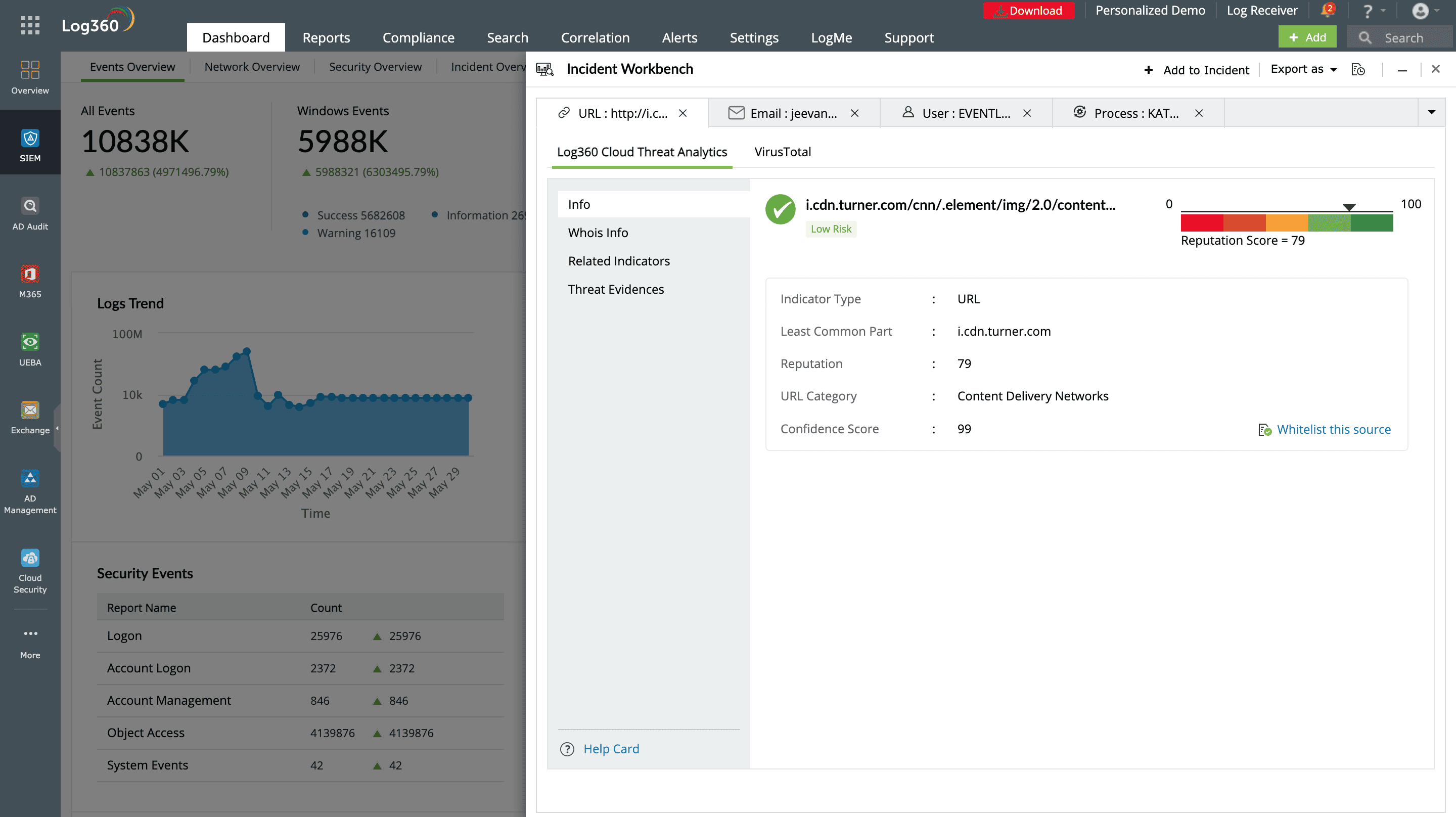Expand the indicator tabs overflow arrow
The width and height of the screenshot is (1456, 817).
[1432, 112]
